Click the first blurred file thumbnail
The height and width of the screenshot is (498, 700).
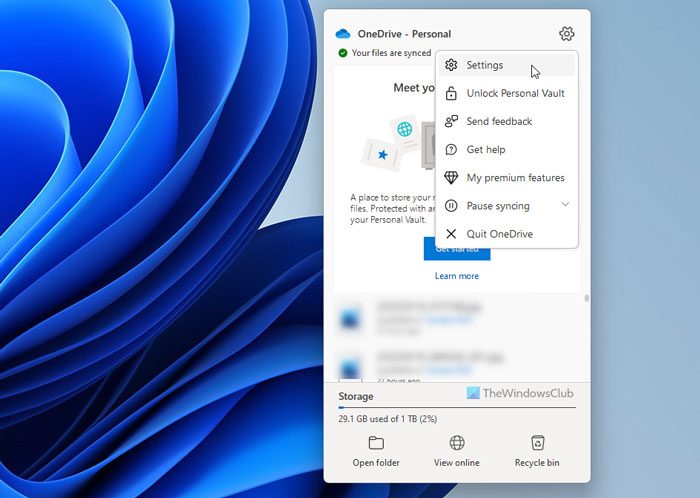[x=350, y=319]
